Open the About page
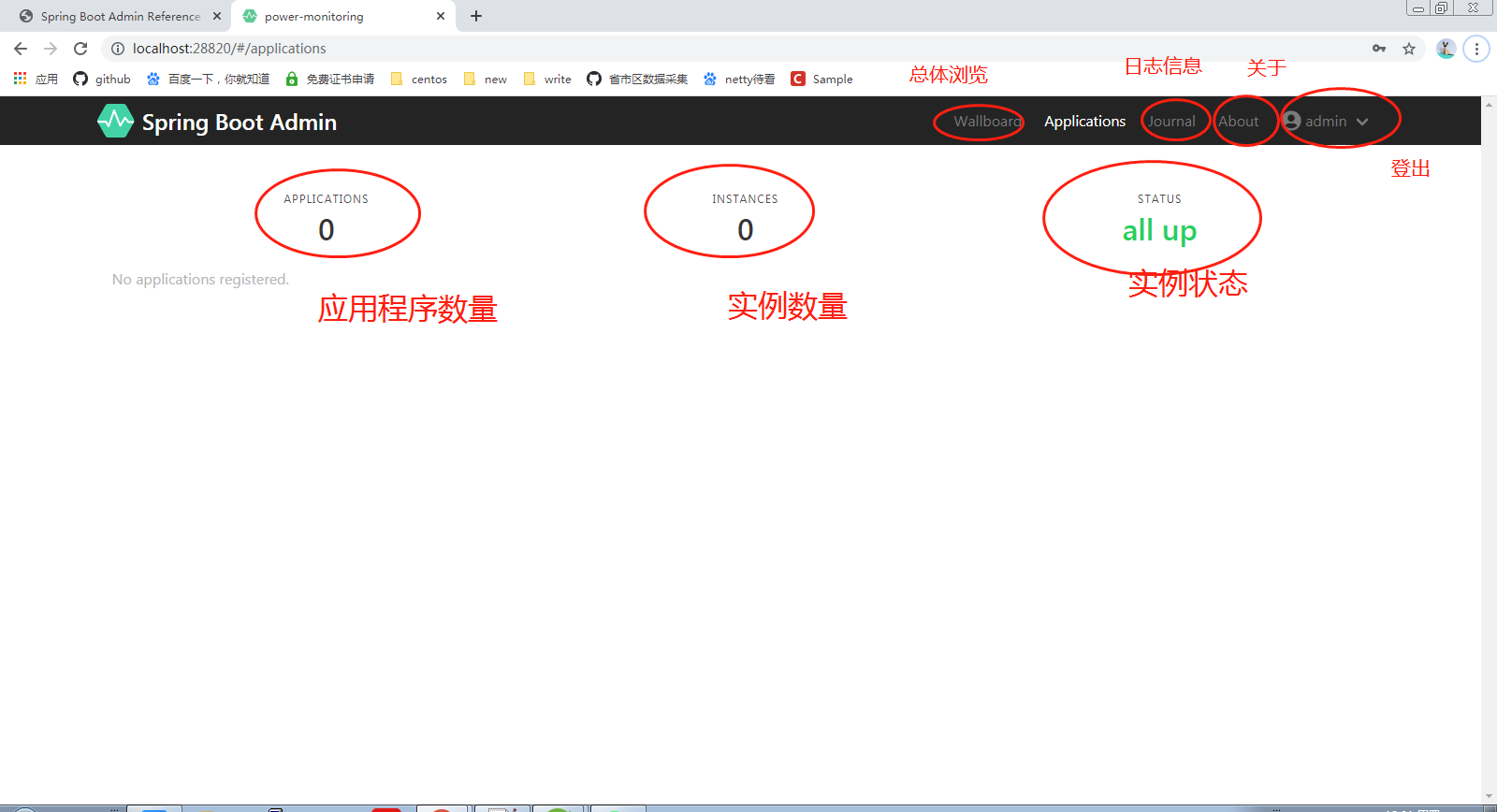This screenshot has height=812, width=1497. pos(1238,122)
